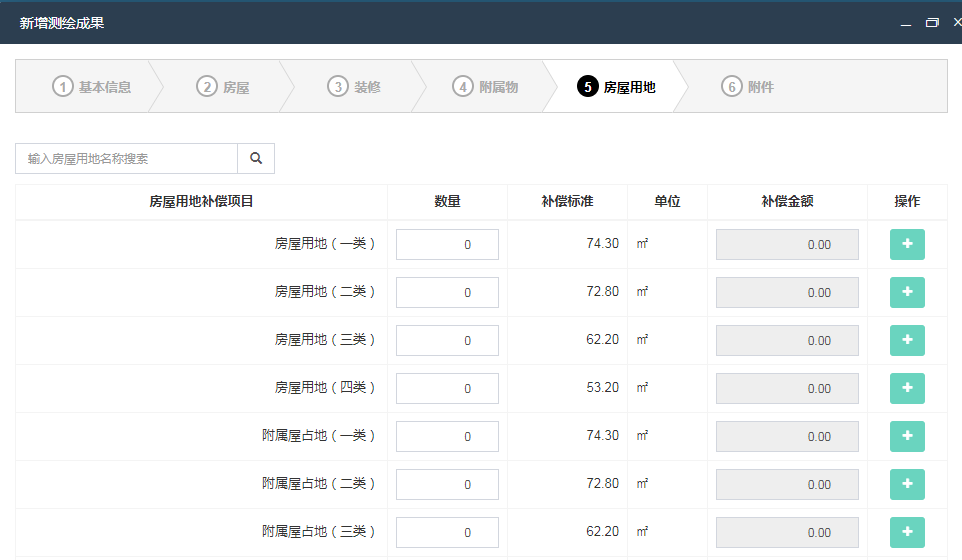The width and height of the screenshot is (962, 560).
Task: Click 补偿金额 field for 附属屋占地（一类）
Action: pyautogui.click(x=787, y=436)
